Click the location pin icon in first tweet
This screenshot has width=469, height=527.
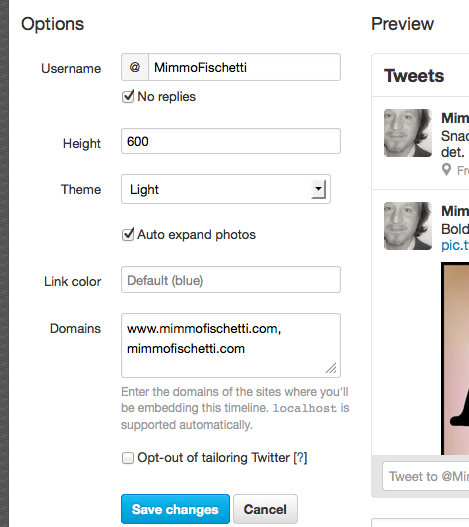coord(446,170)
